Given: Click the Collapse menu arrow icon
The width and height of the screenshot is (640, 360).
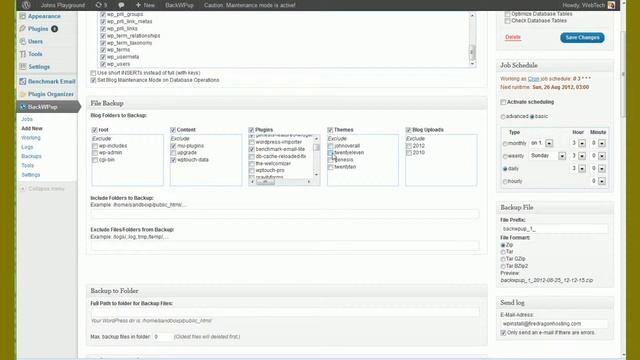Looking at the screenshot, I should [x=23, y=189].
